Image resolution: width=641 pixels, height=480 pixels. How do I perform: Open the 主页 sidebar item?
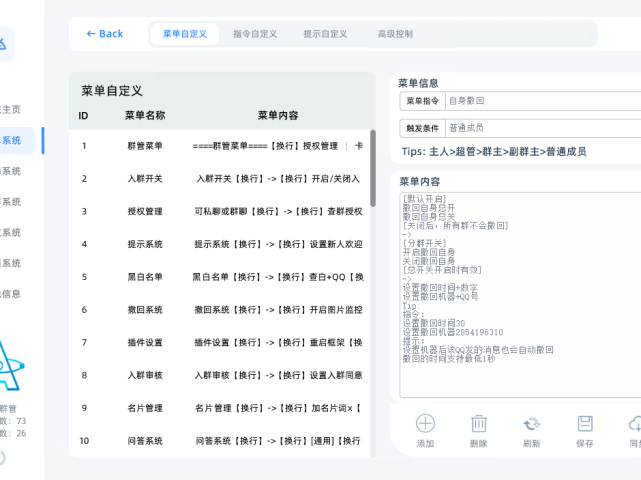11,110
